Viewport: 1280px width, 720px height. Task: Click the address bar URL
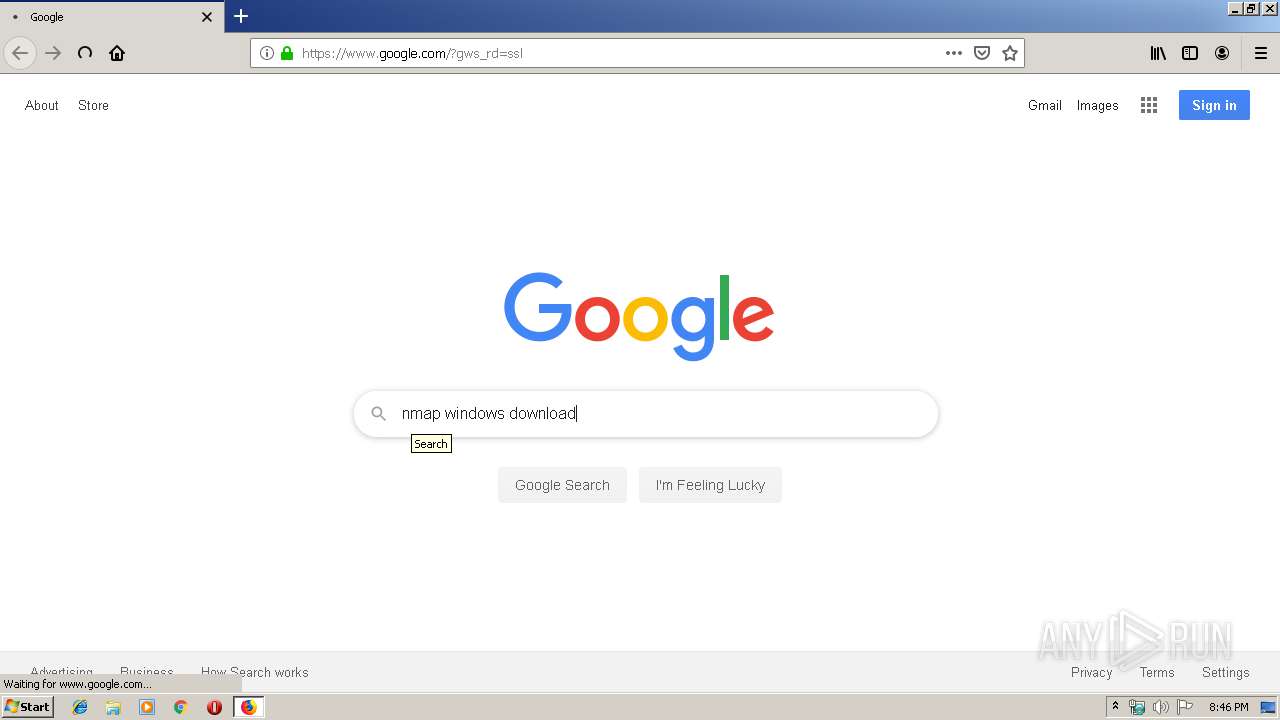412,53
